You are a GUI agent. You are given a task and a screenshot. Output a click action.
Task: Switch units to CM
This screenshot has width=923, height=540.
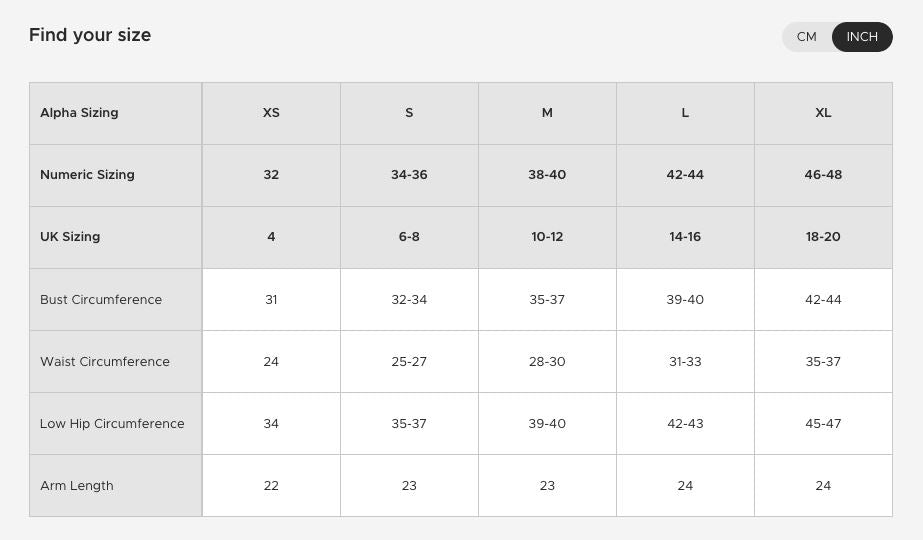[x=807, y=37]
